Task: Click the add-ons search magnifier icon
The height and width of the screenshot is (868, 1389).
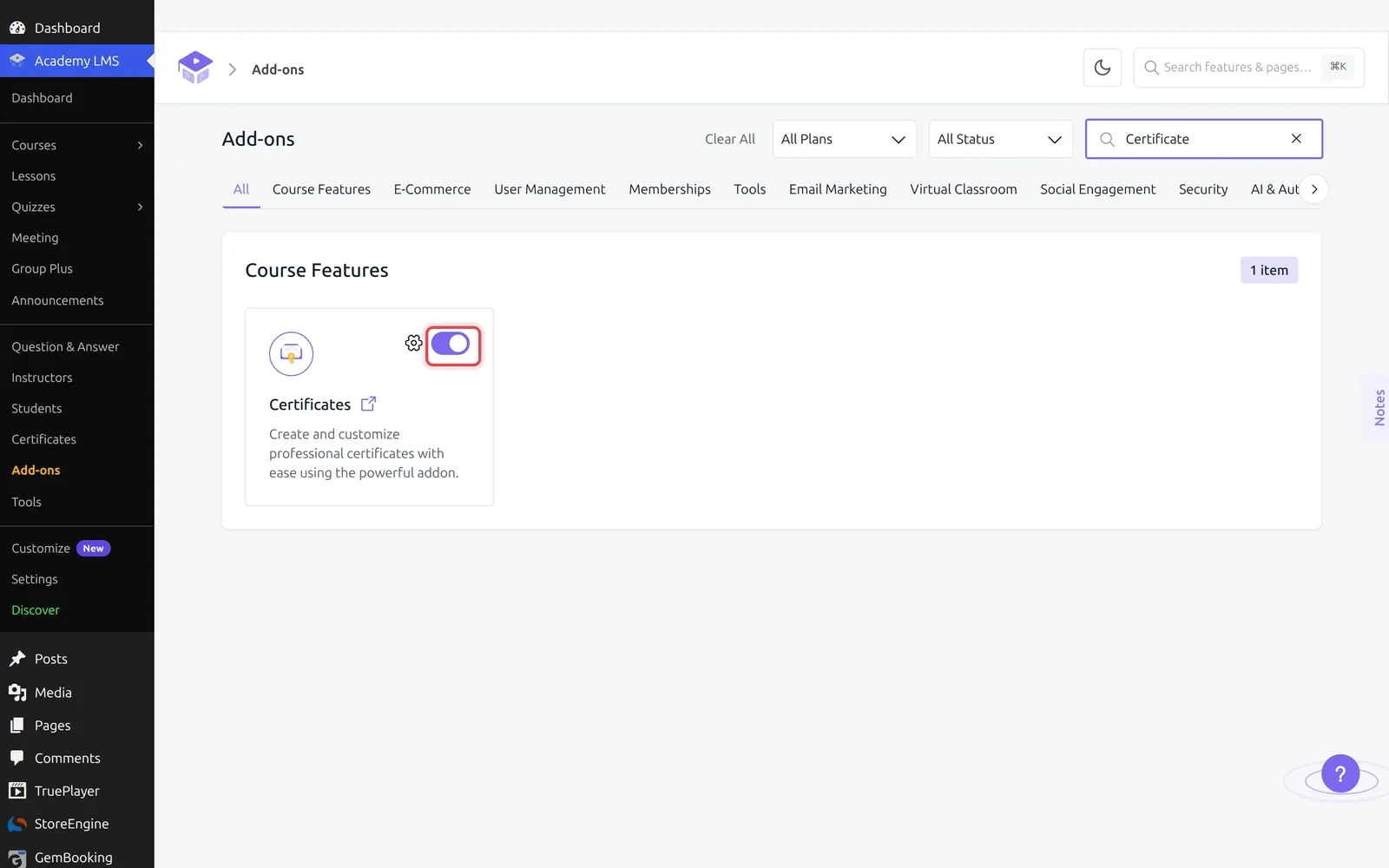Action: [1107, 139]
